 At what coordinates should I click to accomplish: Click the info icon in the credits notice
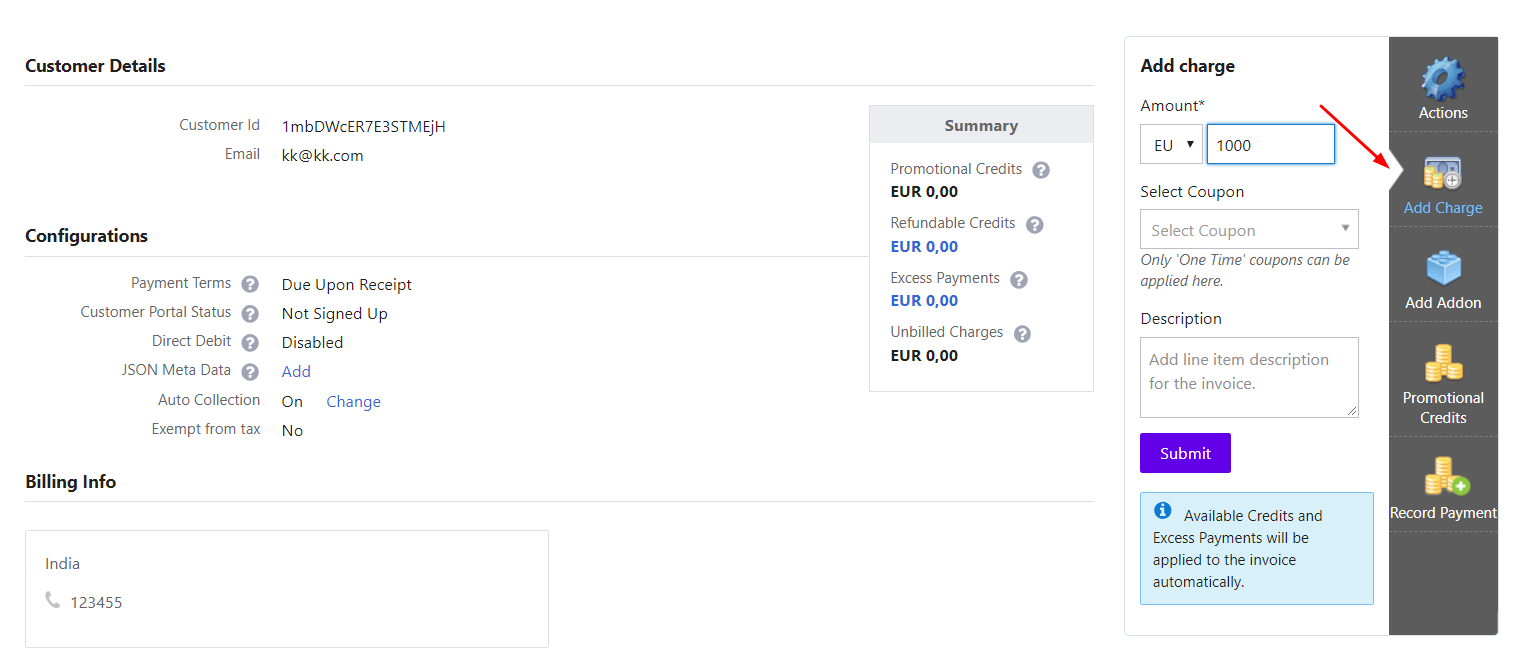[1162, 511]
